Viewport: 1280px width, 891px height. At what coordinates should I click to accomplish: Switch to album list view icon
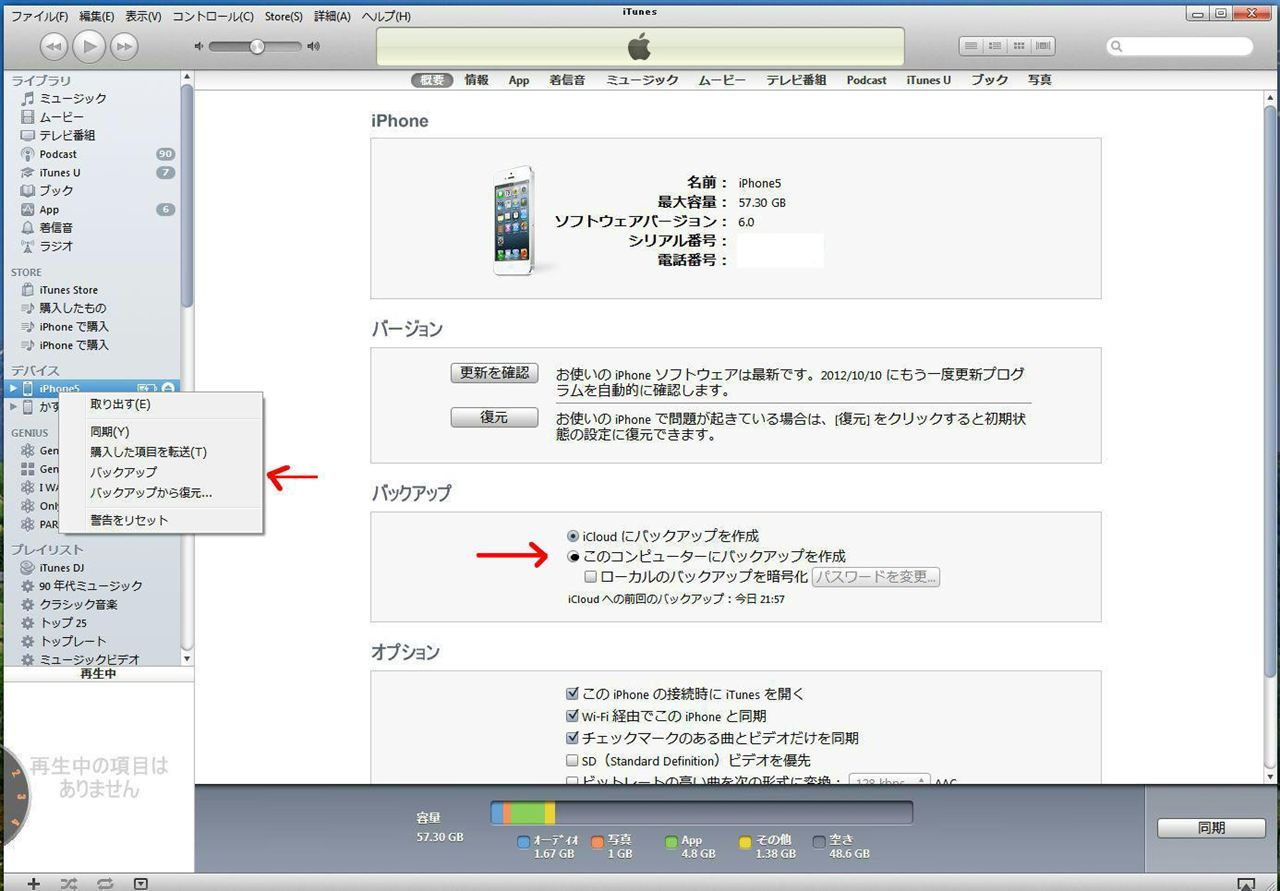click(x=995, y=46)
